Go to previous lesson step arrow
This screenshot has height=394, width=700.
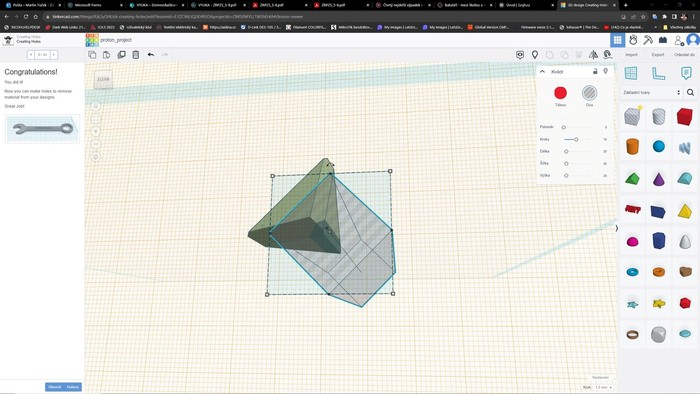(x=31, y=54)
